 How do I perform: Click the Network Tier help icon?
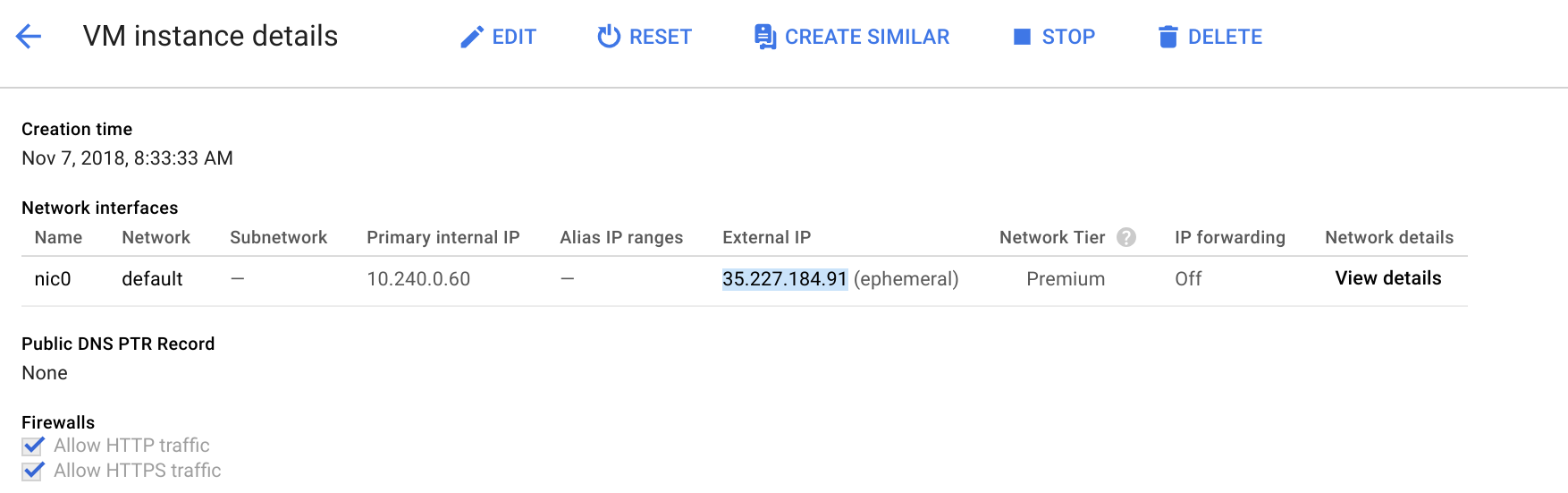pos(1126,237)
